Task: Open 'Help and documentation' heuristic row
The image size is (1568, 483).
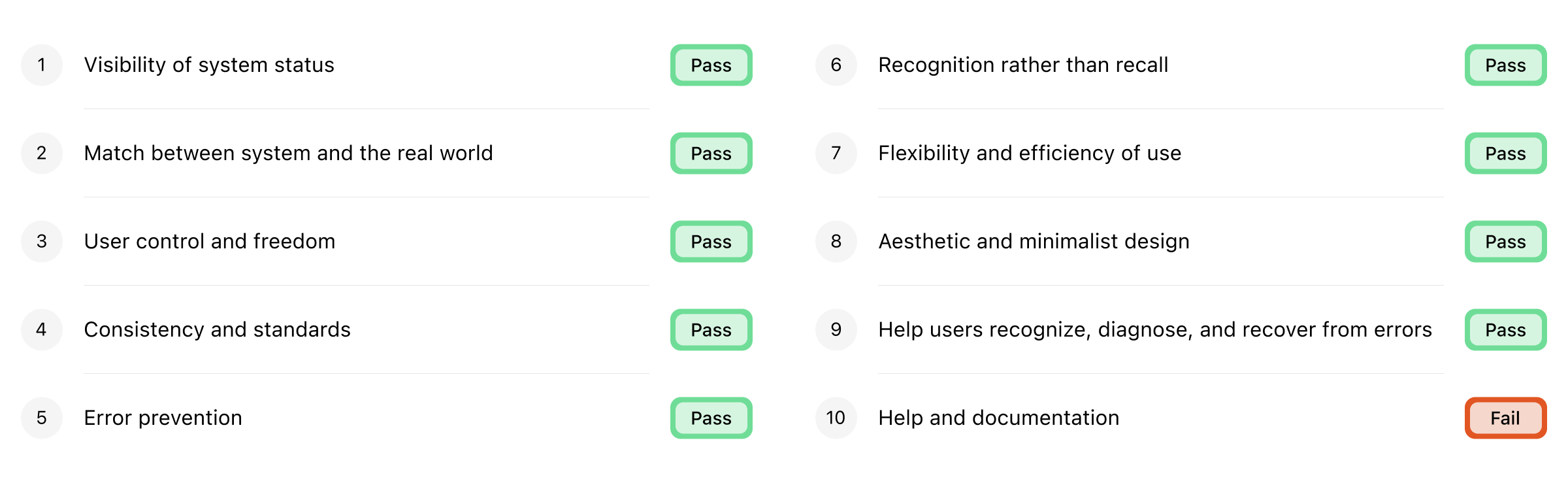Action: click(1181, 418)
